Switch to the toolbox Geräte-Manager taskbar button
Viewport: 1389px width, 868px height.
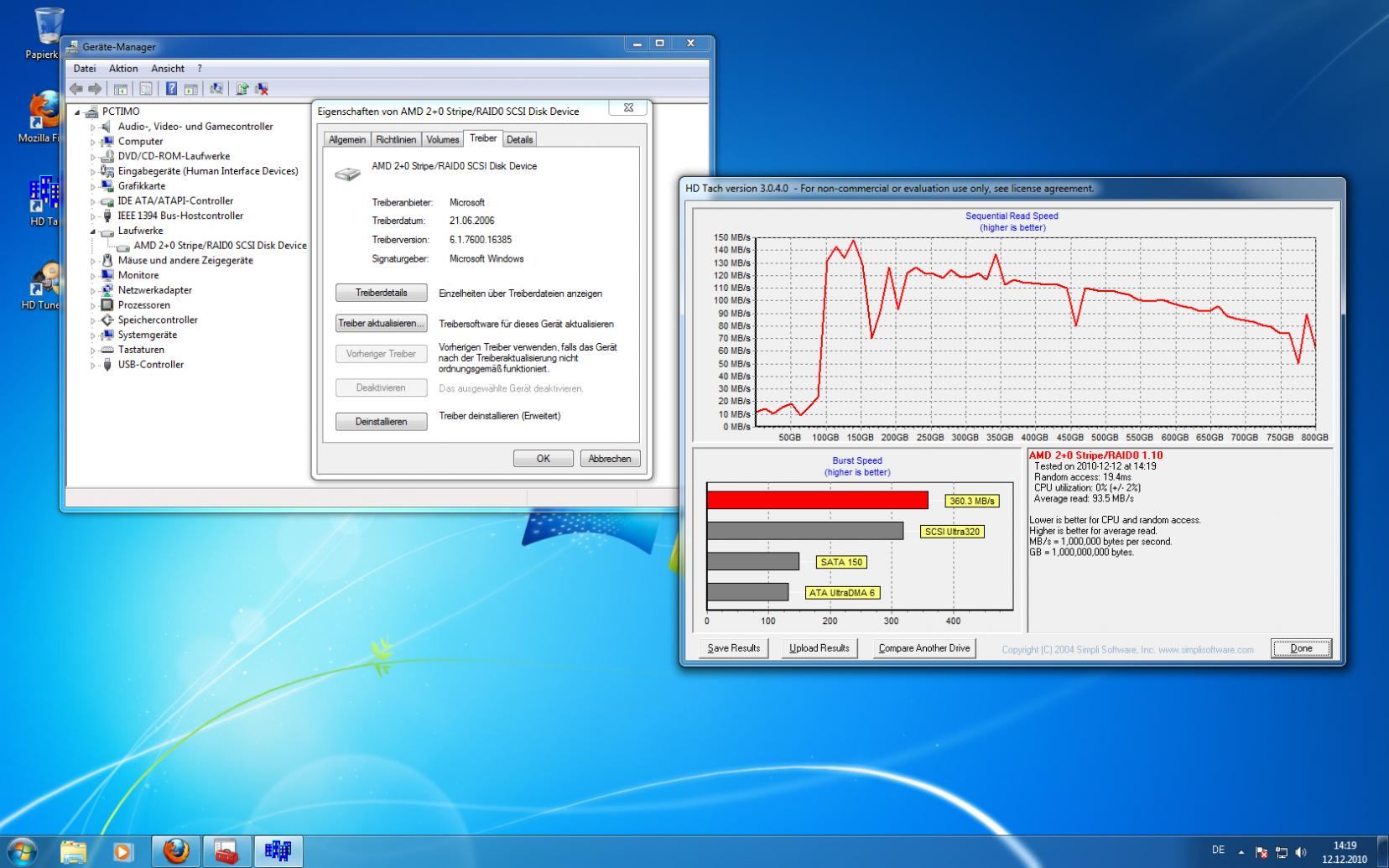tap(226, 851)
